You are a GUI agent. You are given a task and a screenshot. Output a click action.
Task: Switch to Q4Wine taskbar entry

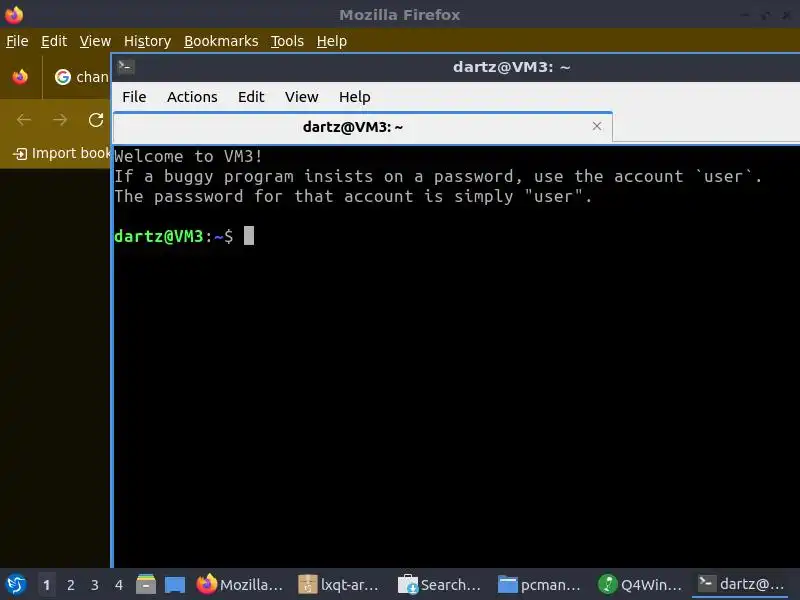[x=640, y=585]
